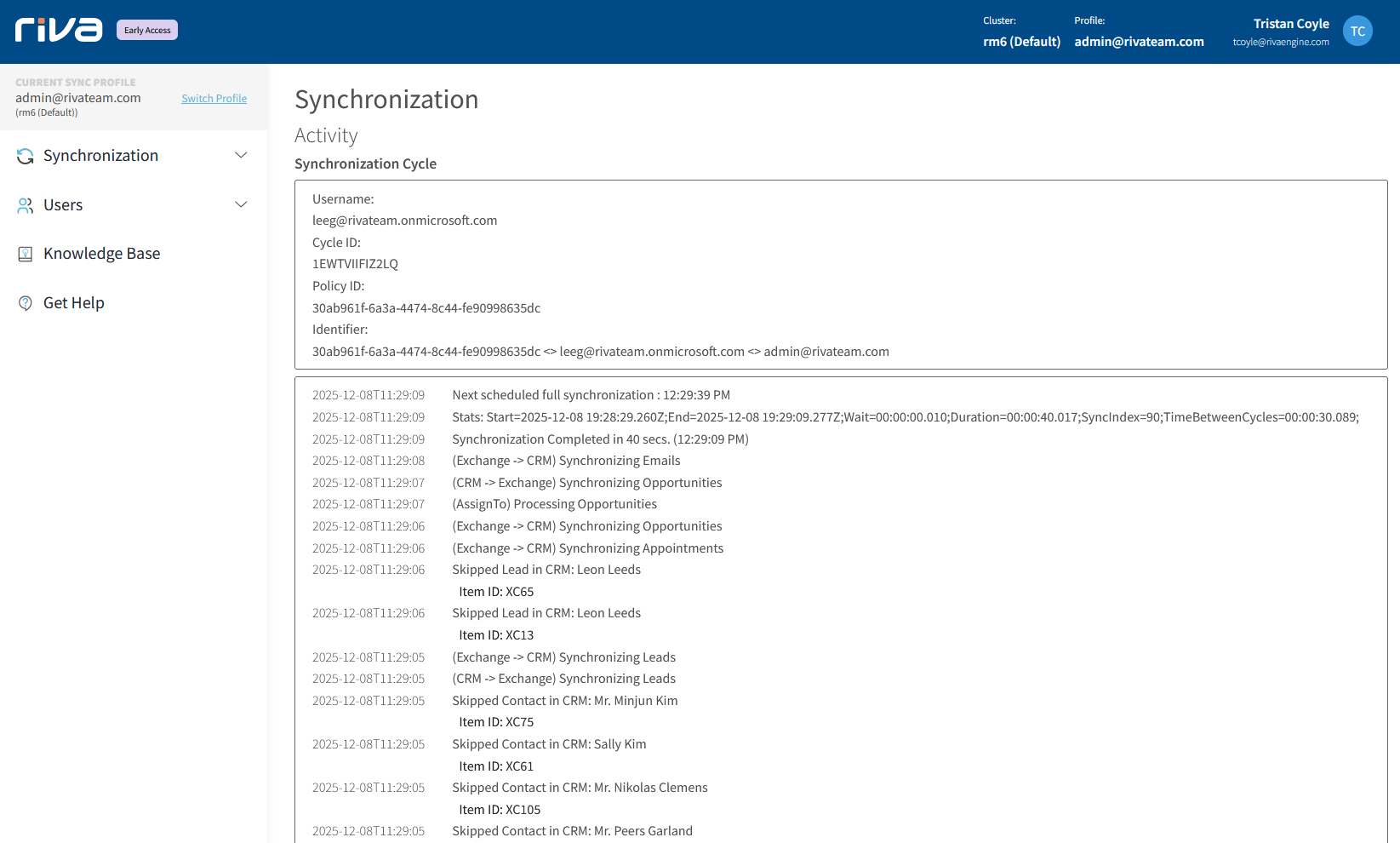Open the TC user avatar
The width and height of the screenshot is (1400, 843).
point(1357,32)
